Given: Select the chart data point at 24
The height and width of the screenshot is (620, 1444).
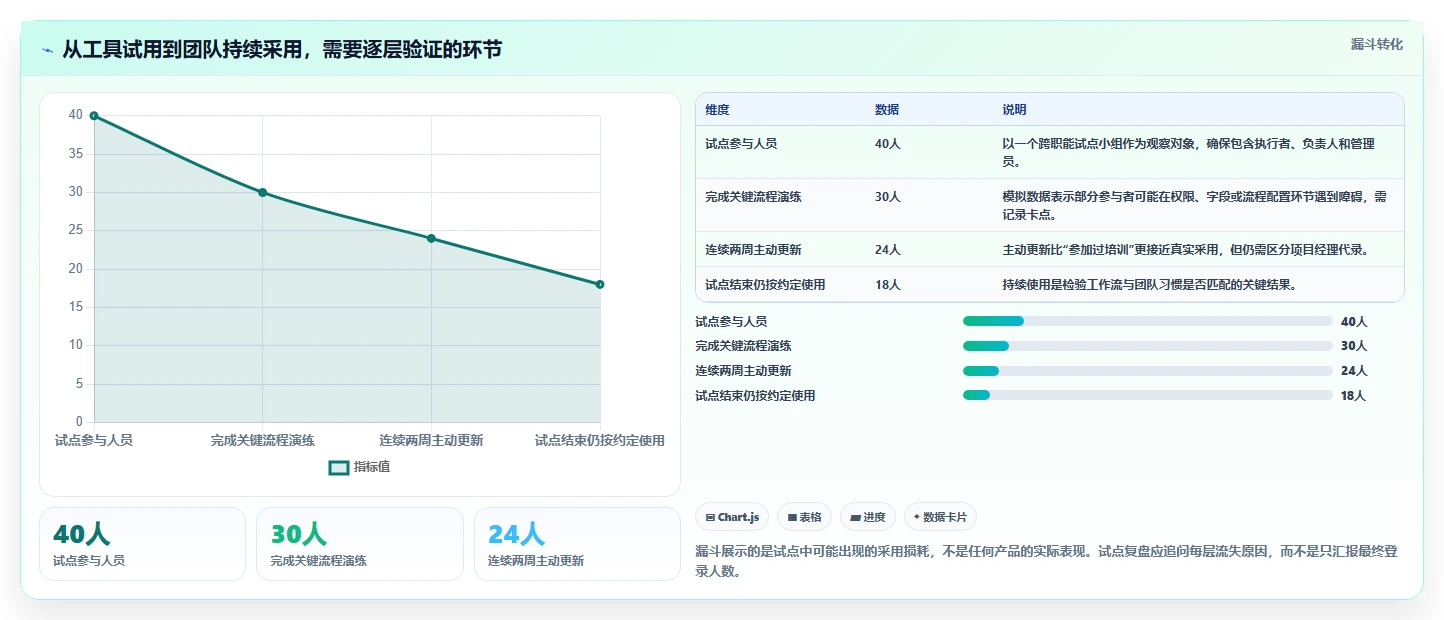Looking at the screenshot, I should (431, 238).
